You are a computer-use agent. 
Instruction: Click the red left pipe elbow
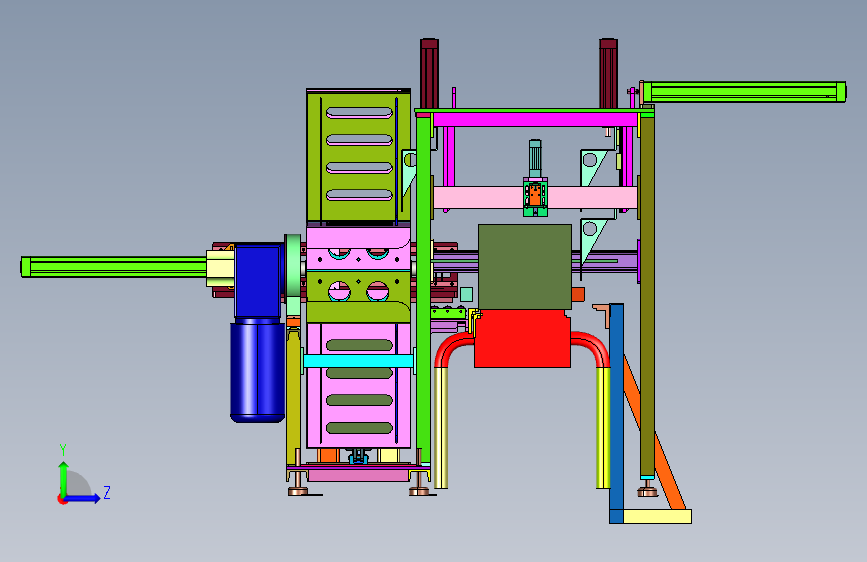(453, 347)
